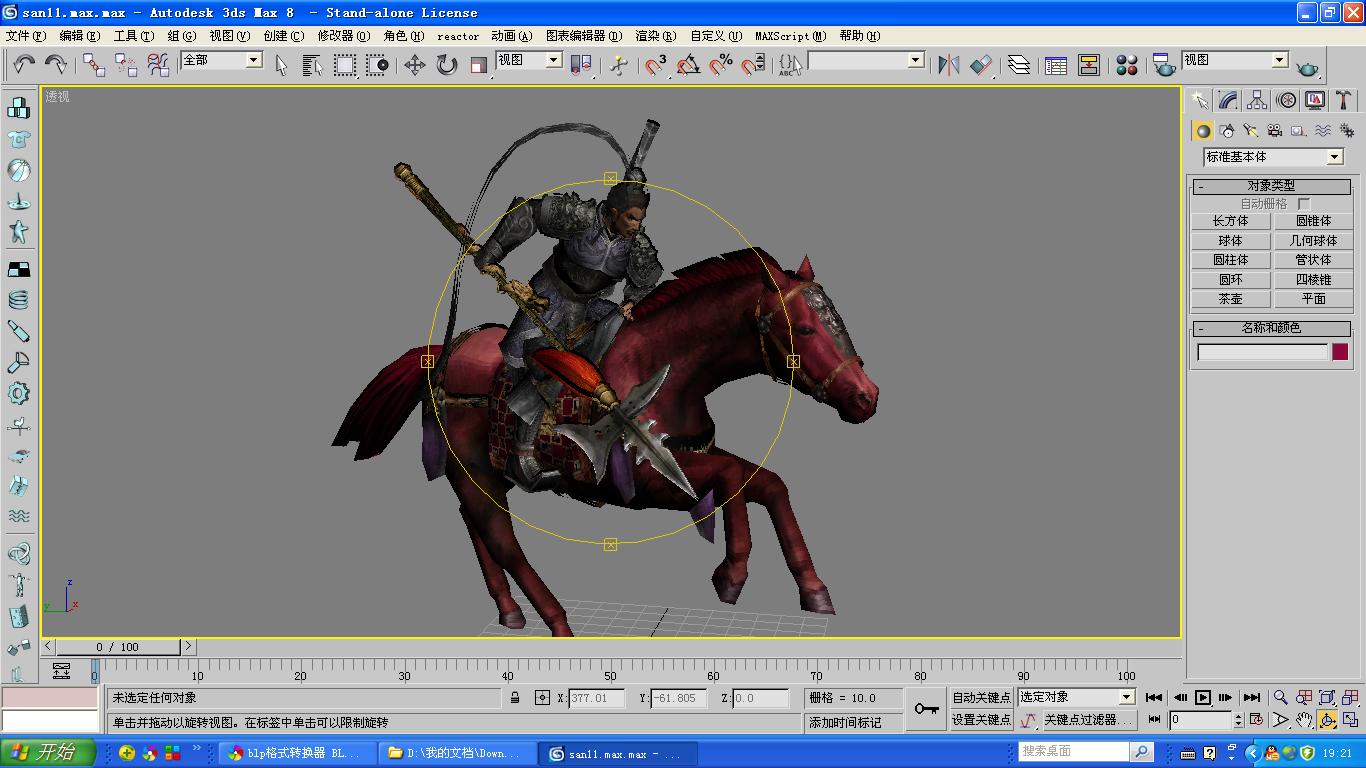Open the 修改器 menu
The height and width of the screenshot is (768, 1366).
point(343,35)
